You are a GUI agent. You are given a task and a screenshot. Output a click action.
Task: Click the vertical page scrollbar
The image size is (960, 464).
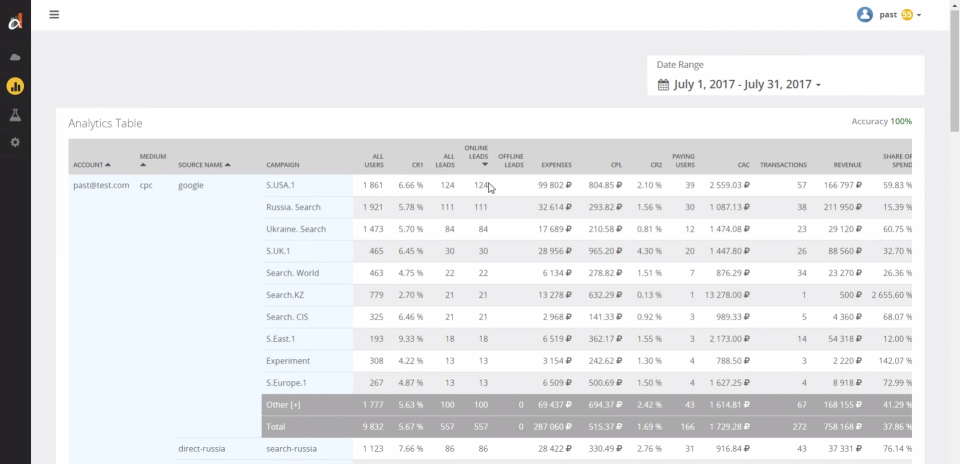(x=954, y=200)
